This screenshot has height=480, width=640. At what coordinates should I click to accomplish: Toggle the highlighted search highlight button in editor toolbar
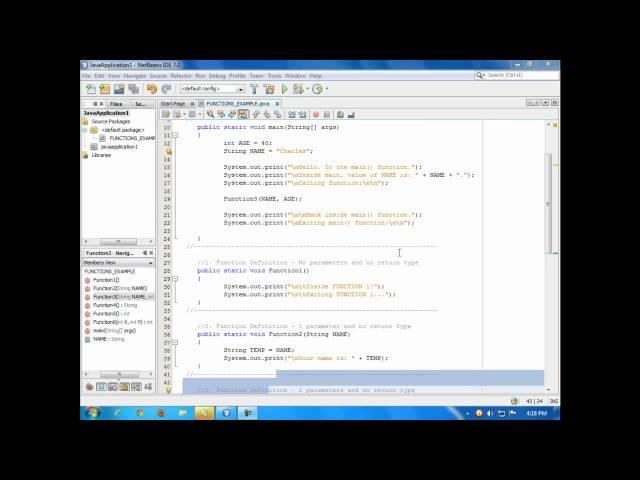[x=243, y=115]
